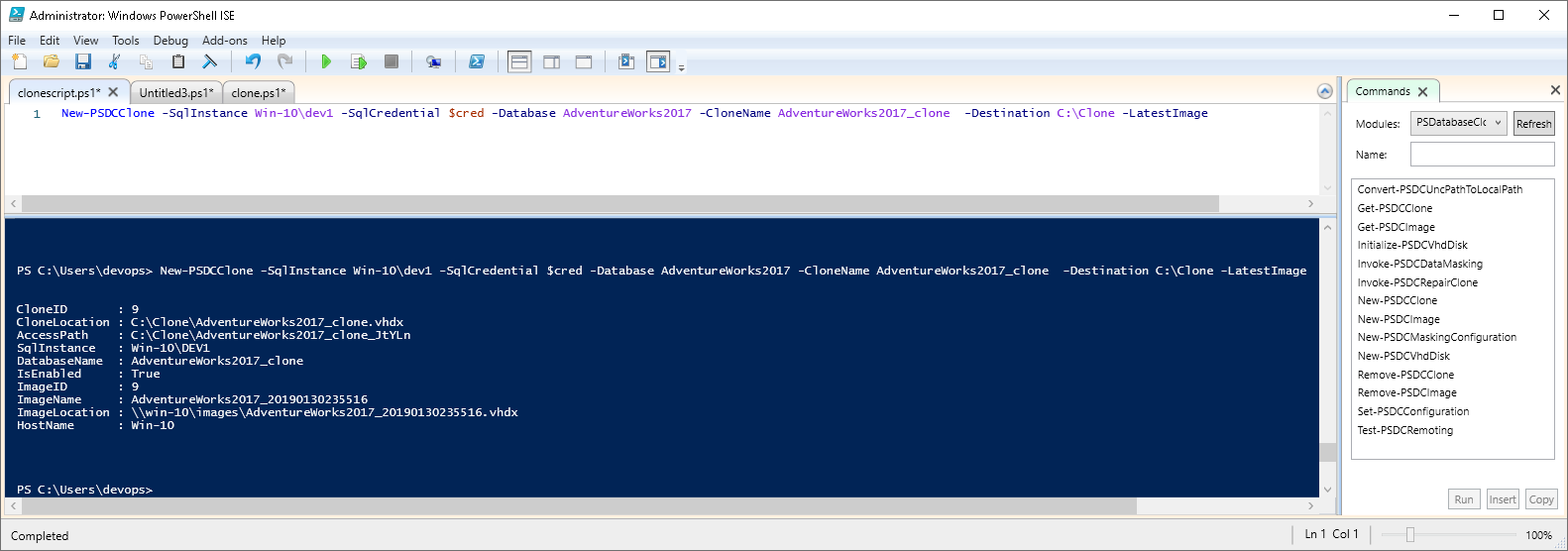The height and width of the screenshot is (551, 1568).
Task: Toggle the Command Add-on pane visibility
Action: coord(658,61)
